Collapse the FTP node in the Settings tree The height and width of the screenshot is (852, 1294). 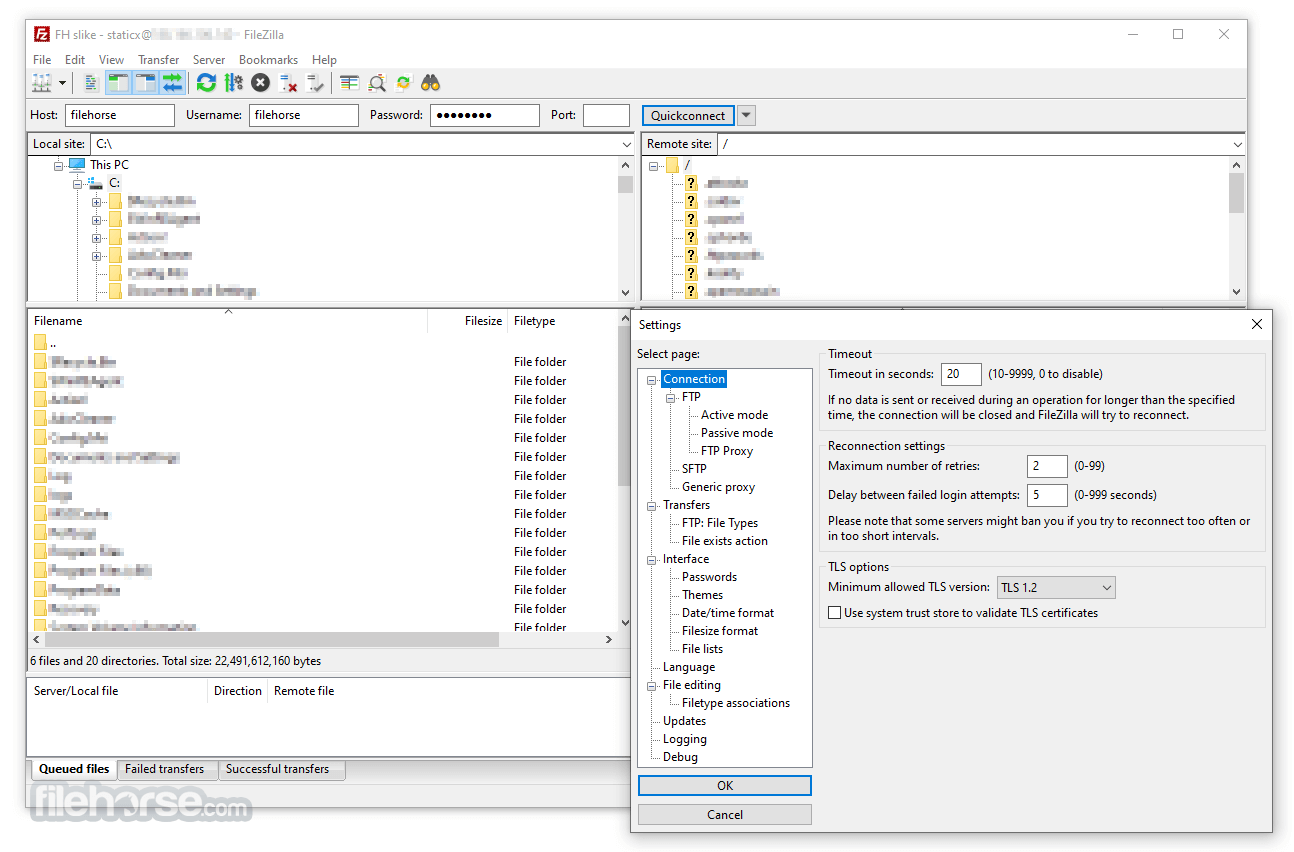pos(672,398)
